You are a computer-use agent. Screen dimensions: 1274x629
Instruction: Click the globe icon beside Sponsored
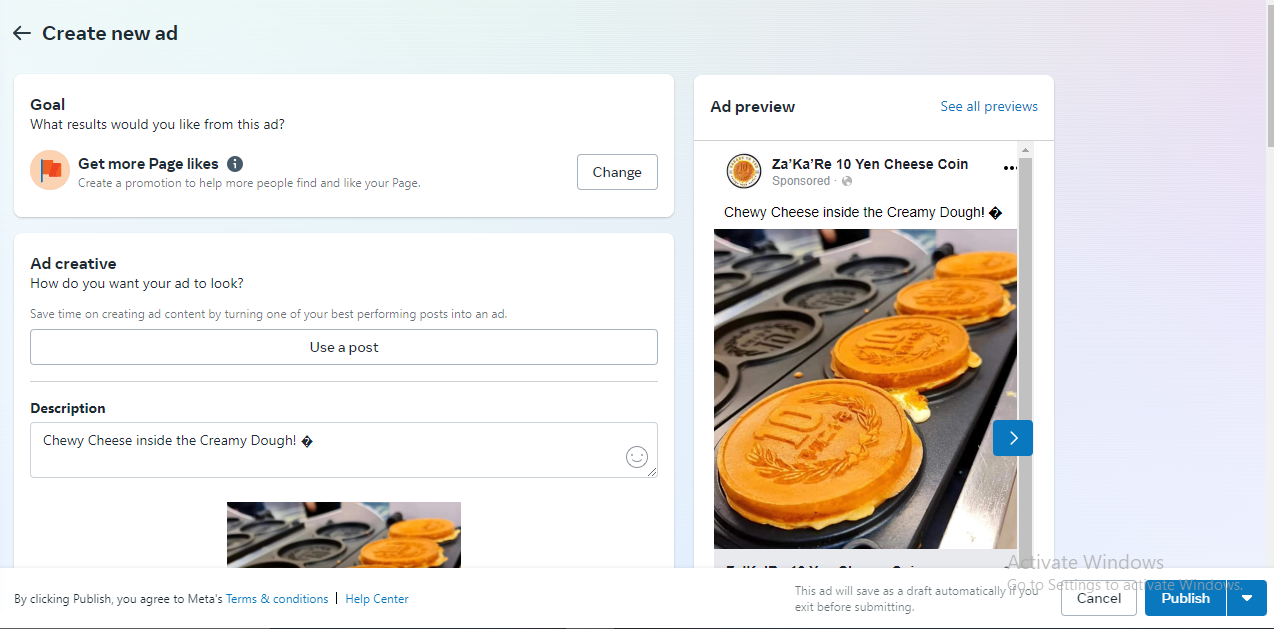tap(847, 181)
